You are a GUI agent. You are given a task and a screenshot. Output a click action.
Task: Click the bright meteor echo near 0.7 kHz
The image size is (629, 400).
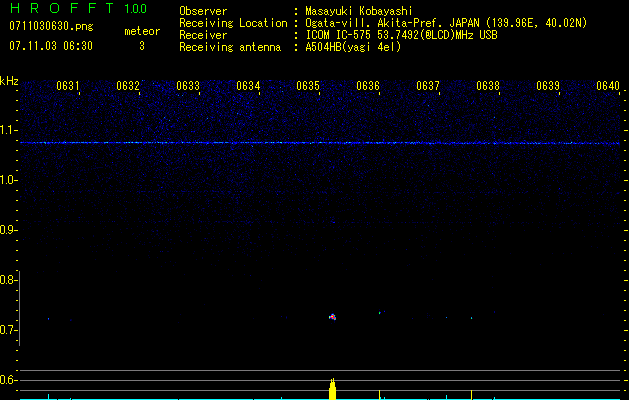(333, 317)
